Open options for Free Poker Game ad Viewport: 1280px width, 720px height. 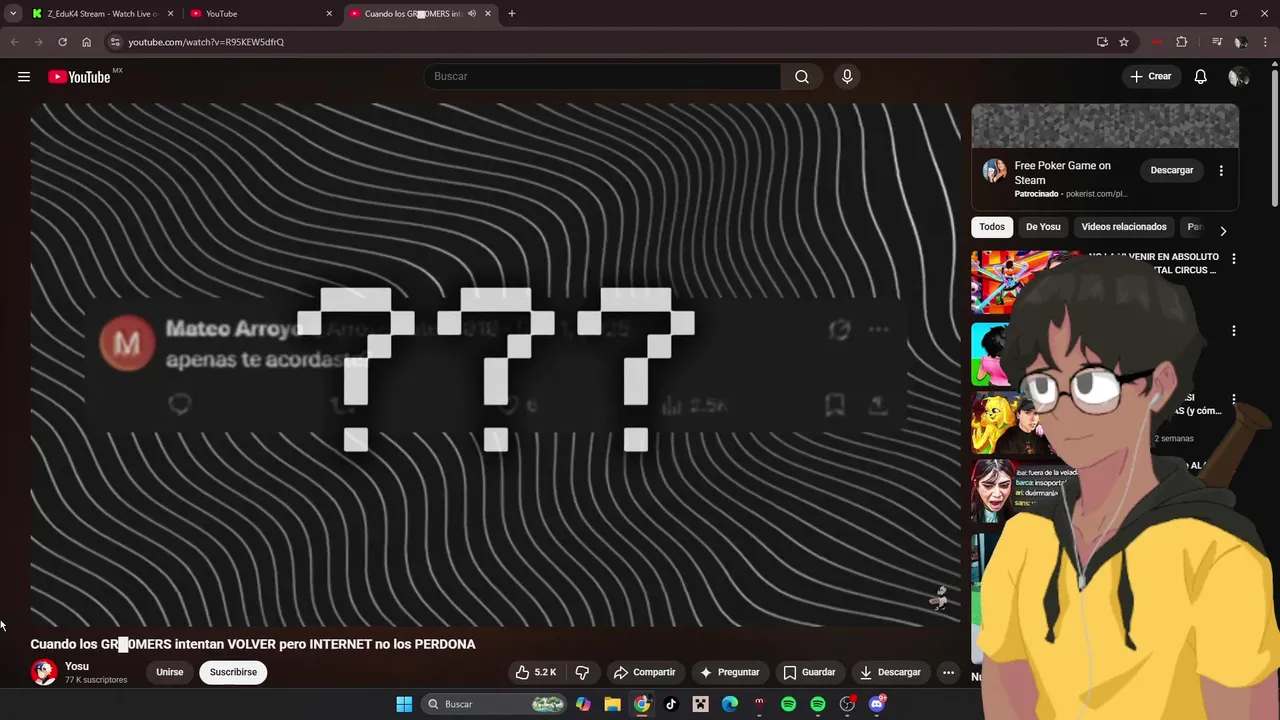coord(1221,171)
